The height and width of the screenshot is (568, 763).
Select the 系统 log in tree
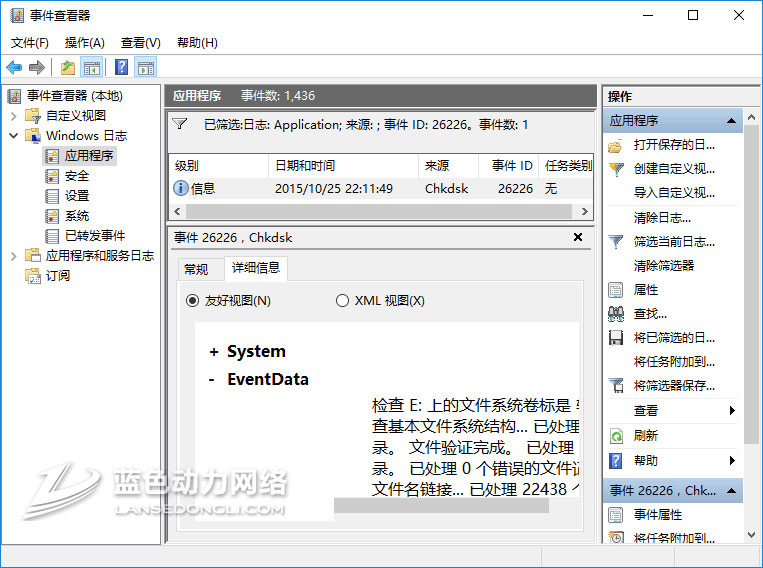pyautogui.click(x=76, y=215)
